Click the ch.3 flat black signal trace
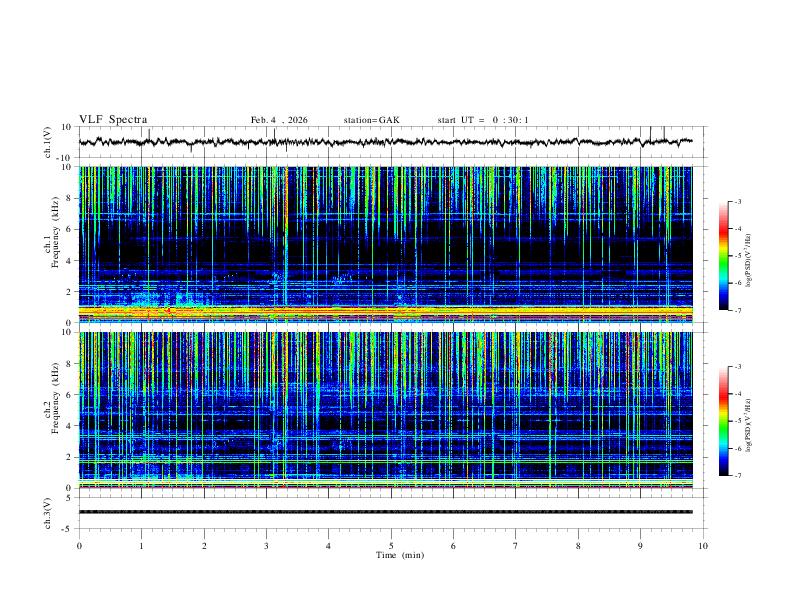The image size is (792, 612). click(385, 512)
